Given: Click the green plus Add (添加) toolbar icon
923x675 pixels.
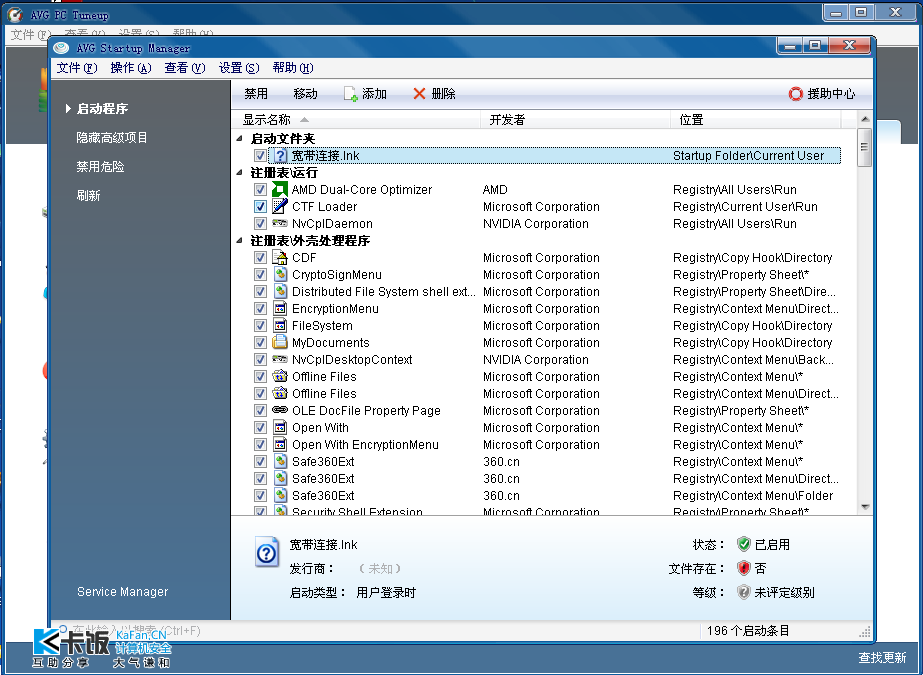Looking at the screenshot, I should [351, 94].
